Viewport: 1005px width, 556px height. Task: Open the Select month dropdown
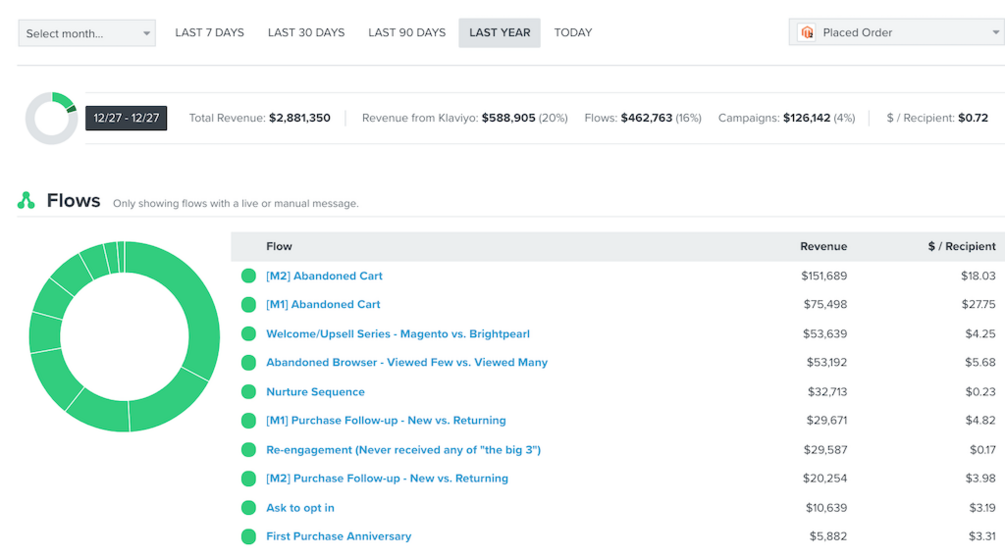point(87,33)
